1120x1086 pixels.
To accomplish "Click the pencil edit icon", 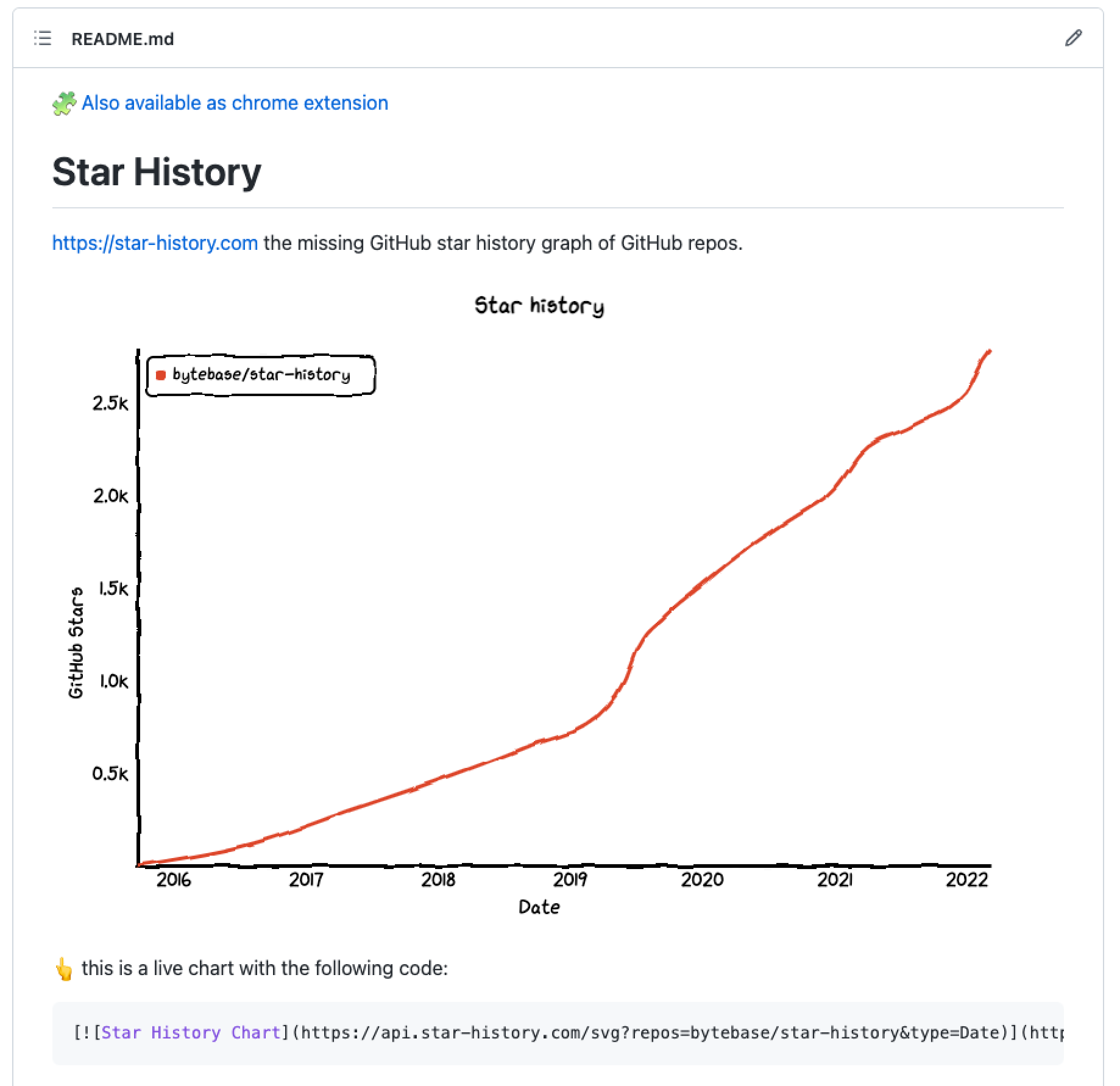I will [1075, 38].
